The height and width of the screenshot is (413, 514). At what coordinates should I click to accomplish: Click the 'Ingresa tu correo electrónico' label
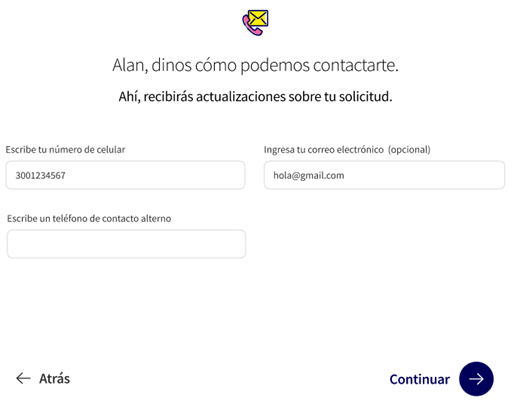click(324, 150)
